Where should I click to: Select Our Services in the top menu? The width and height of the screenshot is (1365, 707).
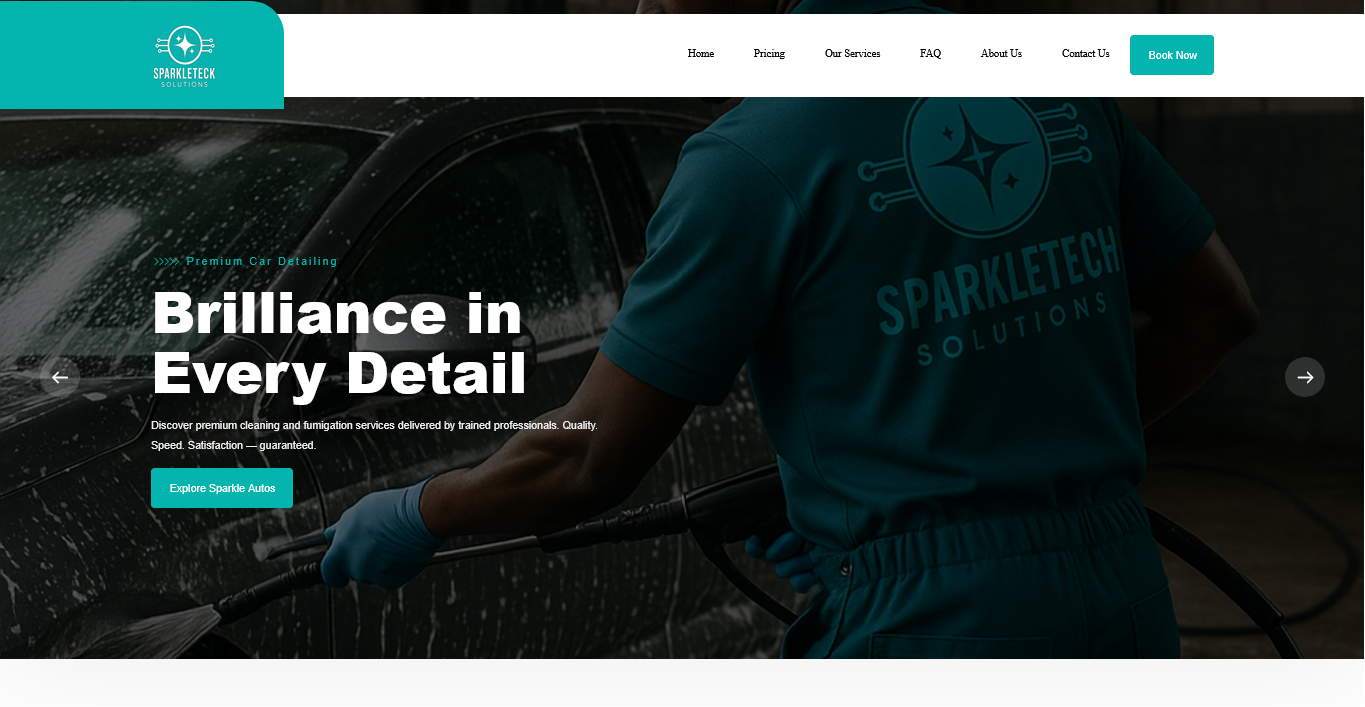click(x=852, y=54)
